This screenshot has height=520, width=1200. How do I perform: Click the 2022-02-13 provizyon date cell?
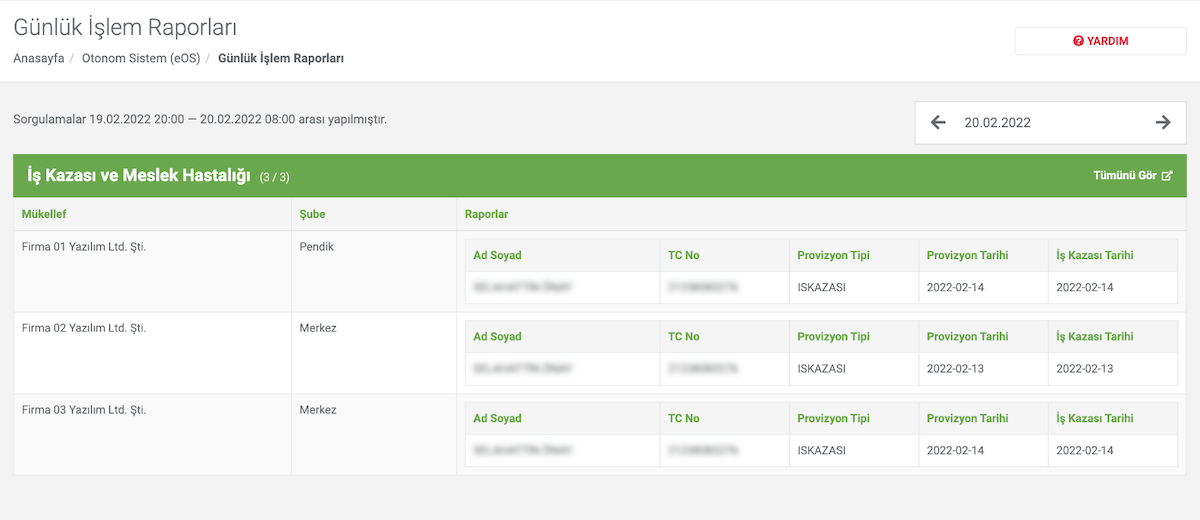coord(955,369)
